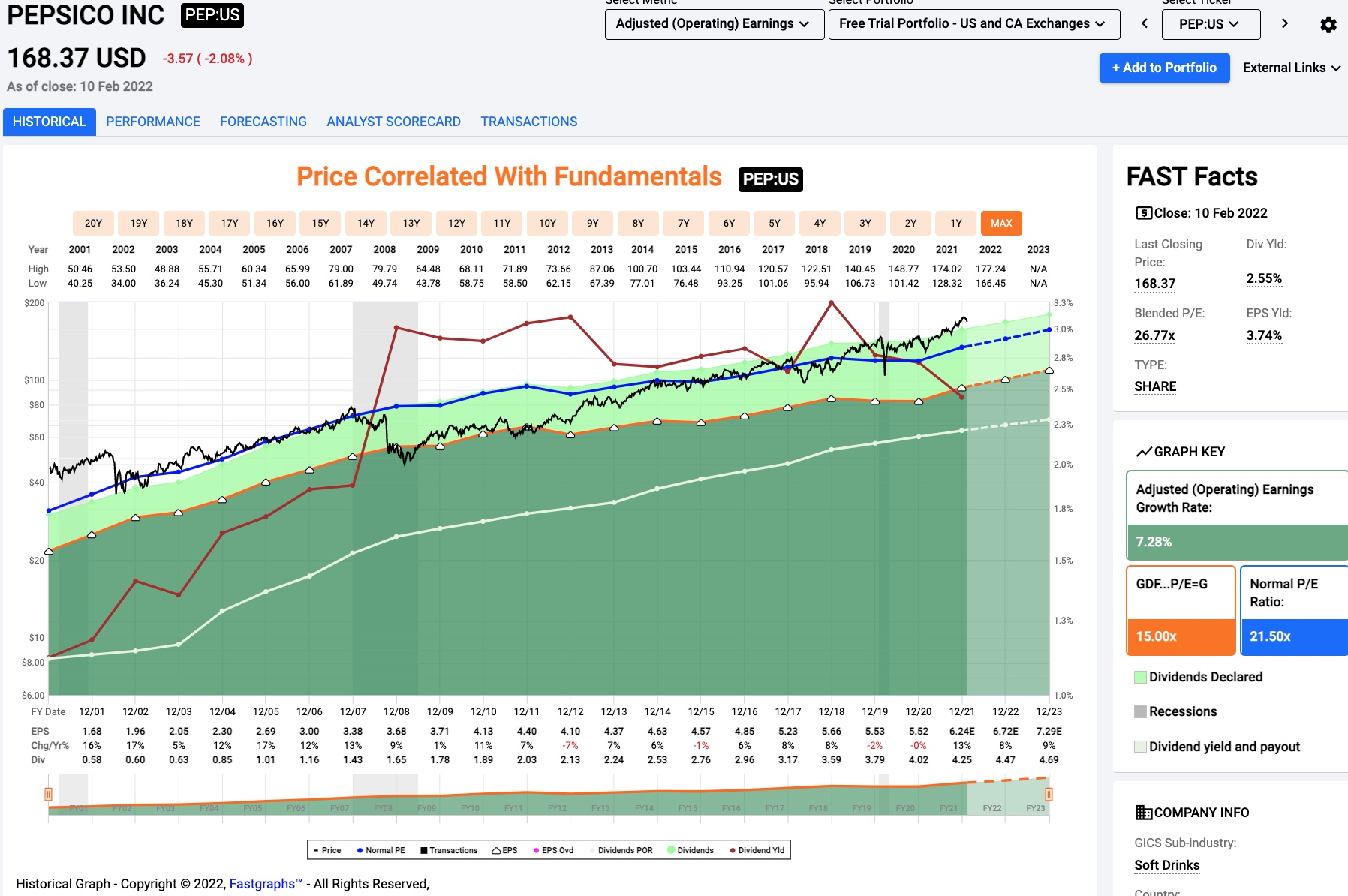Click the blue 21.50x Normal P/E swatch
Screen dimensions: 1348x896
pos(1294,636)
